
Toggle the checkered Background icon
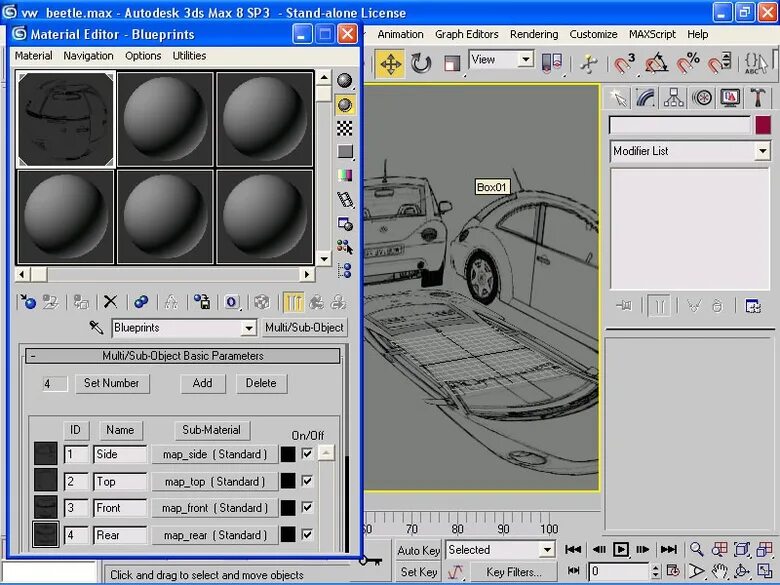click(345, 128)
